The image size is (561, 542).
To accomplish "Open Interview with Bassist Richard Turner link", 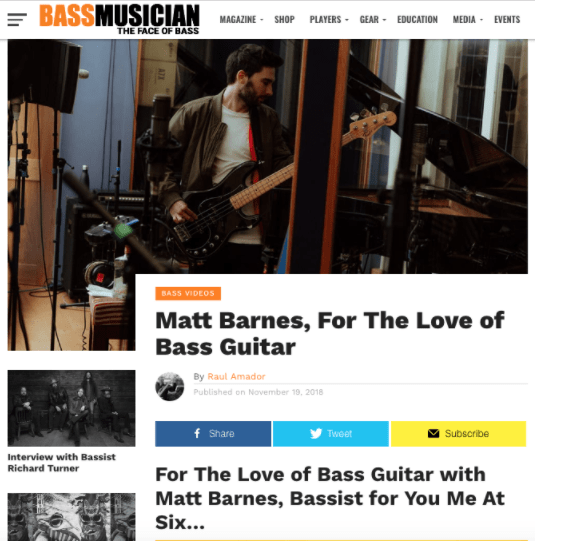I will (62, 462).
